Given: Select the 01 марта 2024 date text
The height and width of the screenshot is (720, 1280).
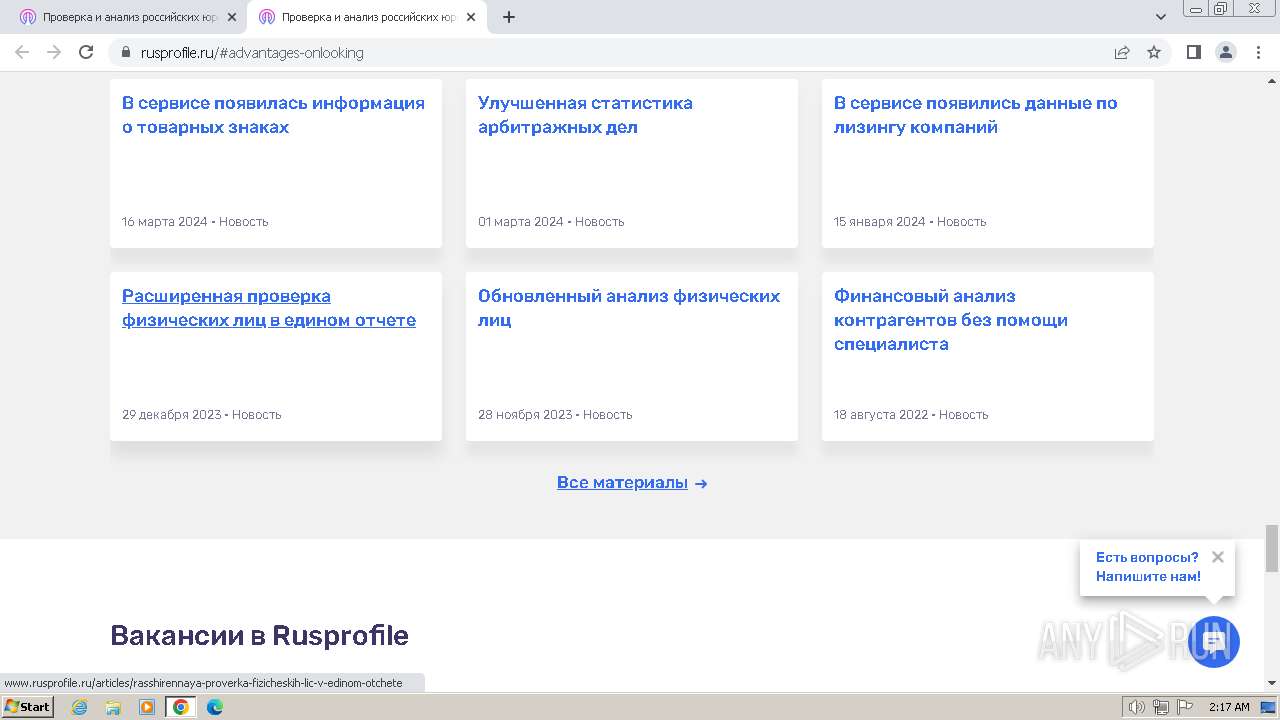Looking at the screenshot, I should (x=521, y=222).
